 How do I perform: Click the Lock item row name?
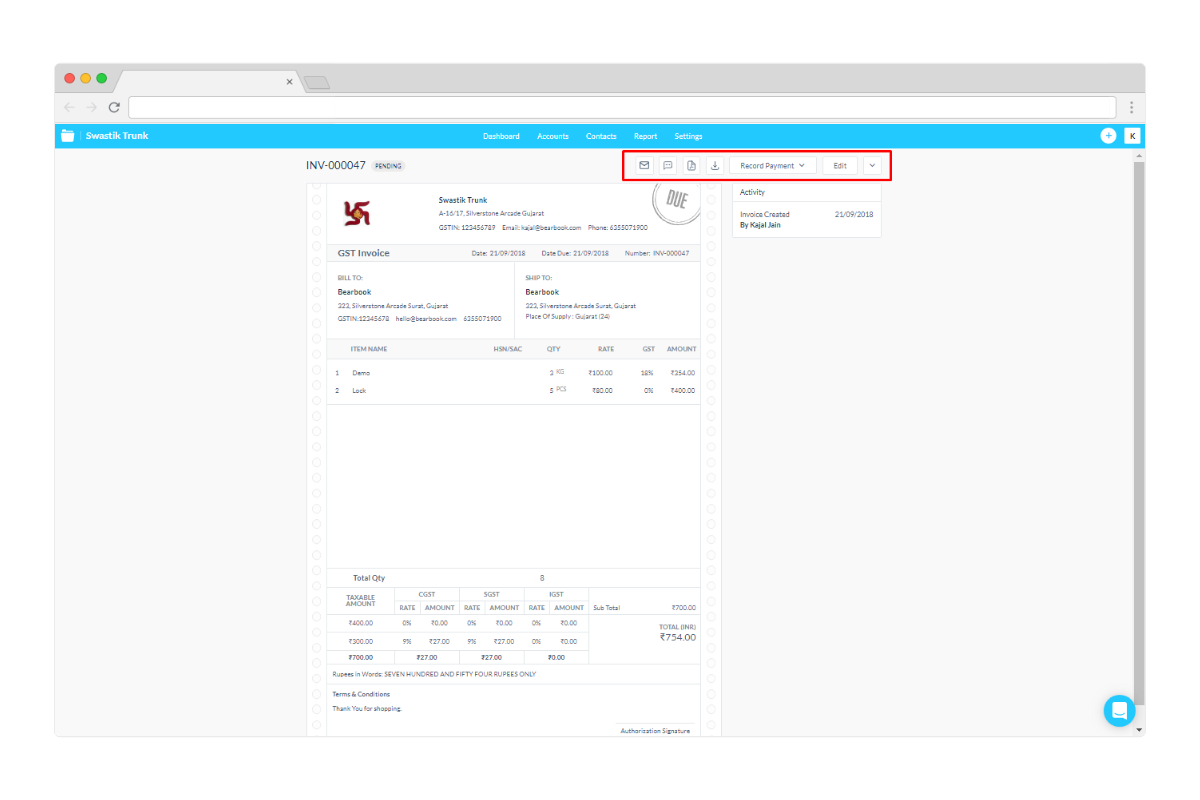tap(359, 391)
